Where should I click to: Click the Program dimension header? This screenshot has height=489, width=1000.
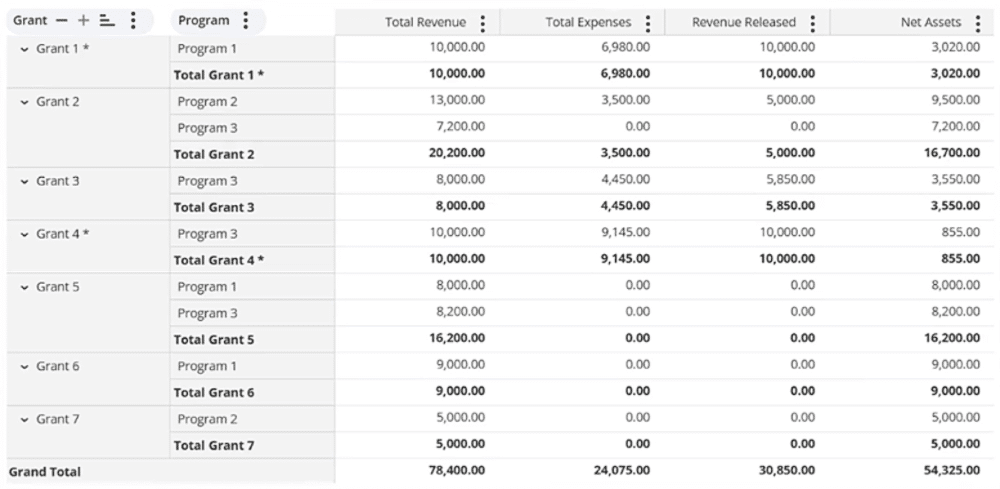coord(203,20)
